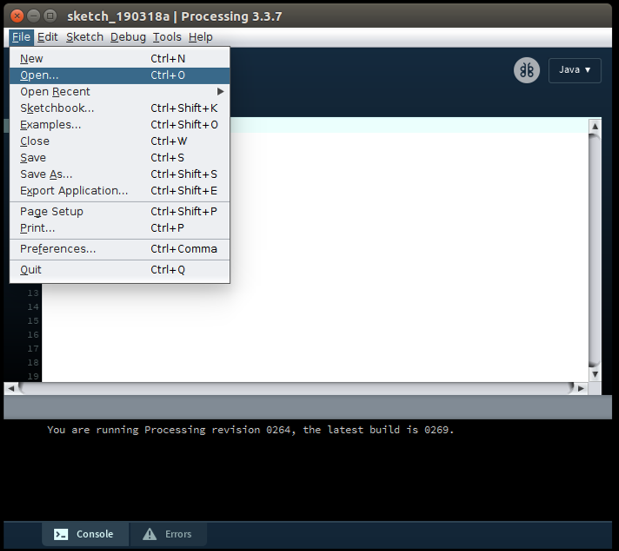Image resolution: width=619 pixels, height=551 pixels.
Task: Select Examples... menu item
Action: tap(120, 125)
